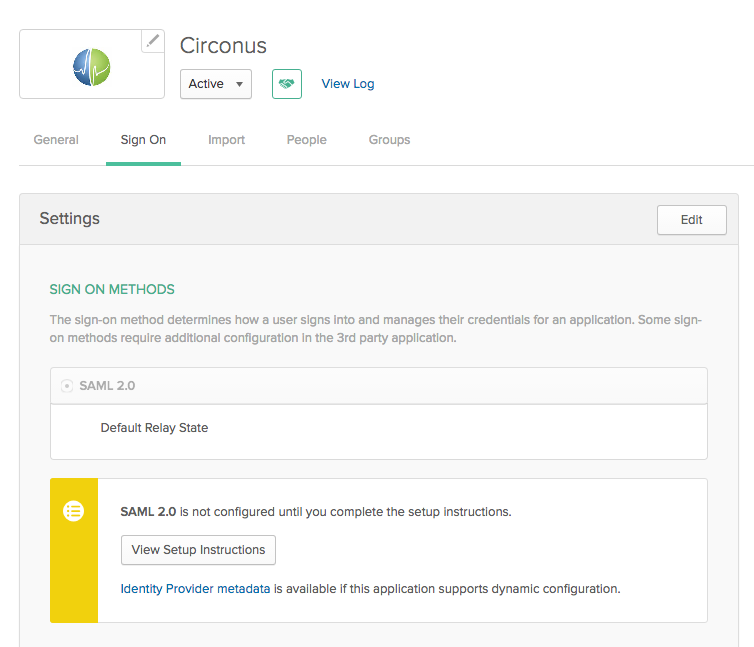Click the Default Relay State field

click(x=154, y=428)
